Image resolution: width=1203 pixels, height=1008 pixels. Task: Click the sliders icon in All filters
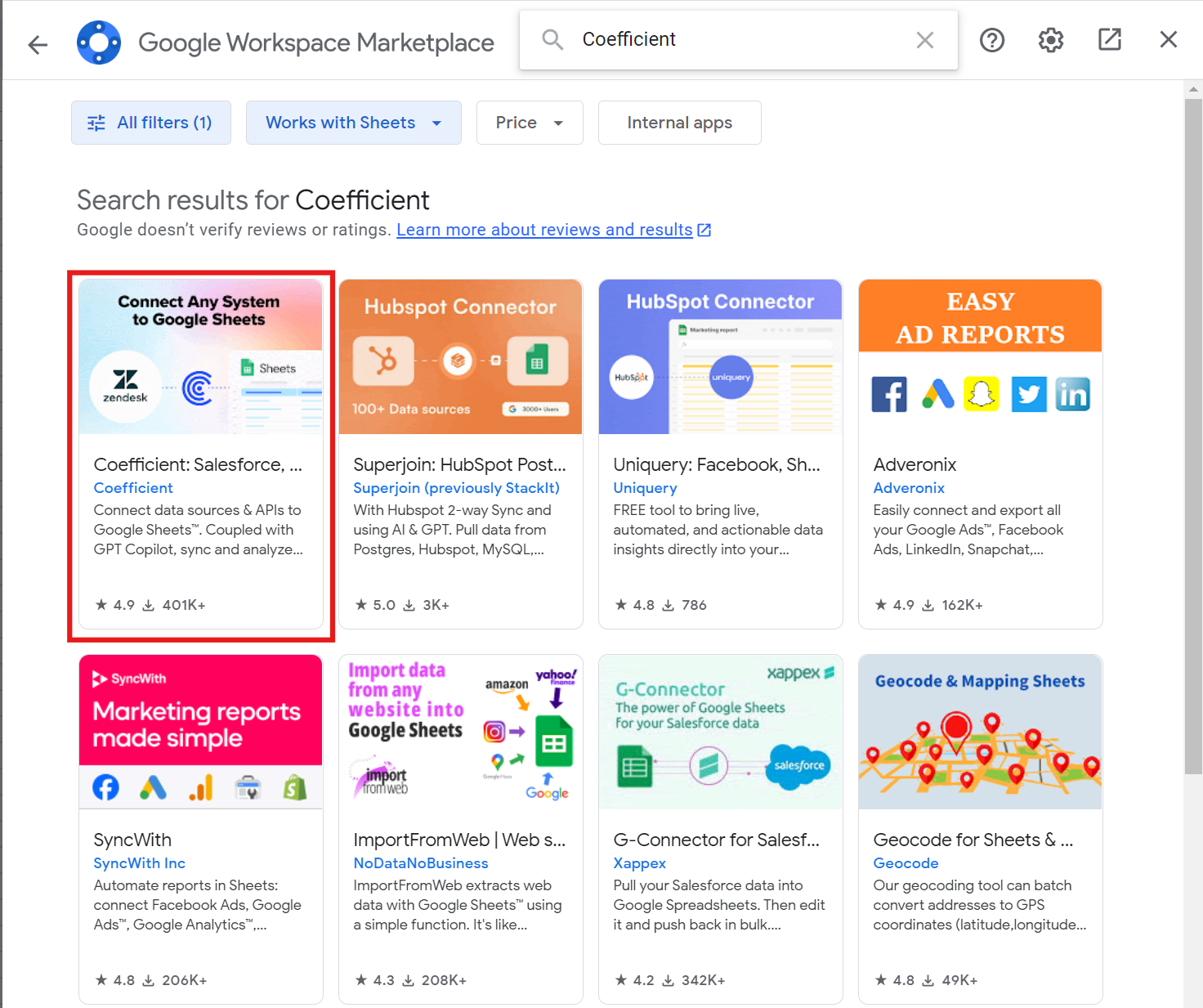pos(96,123)
